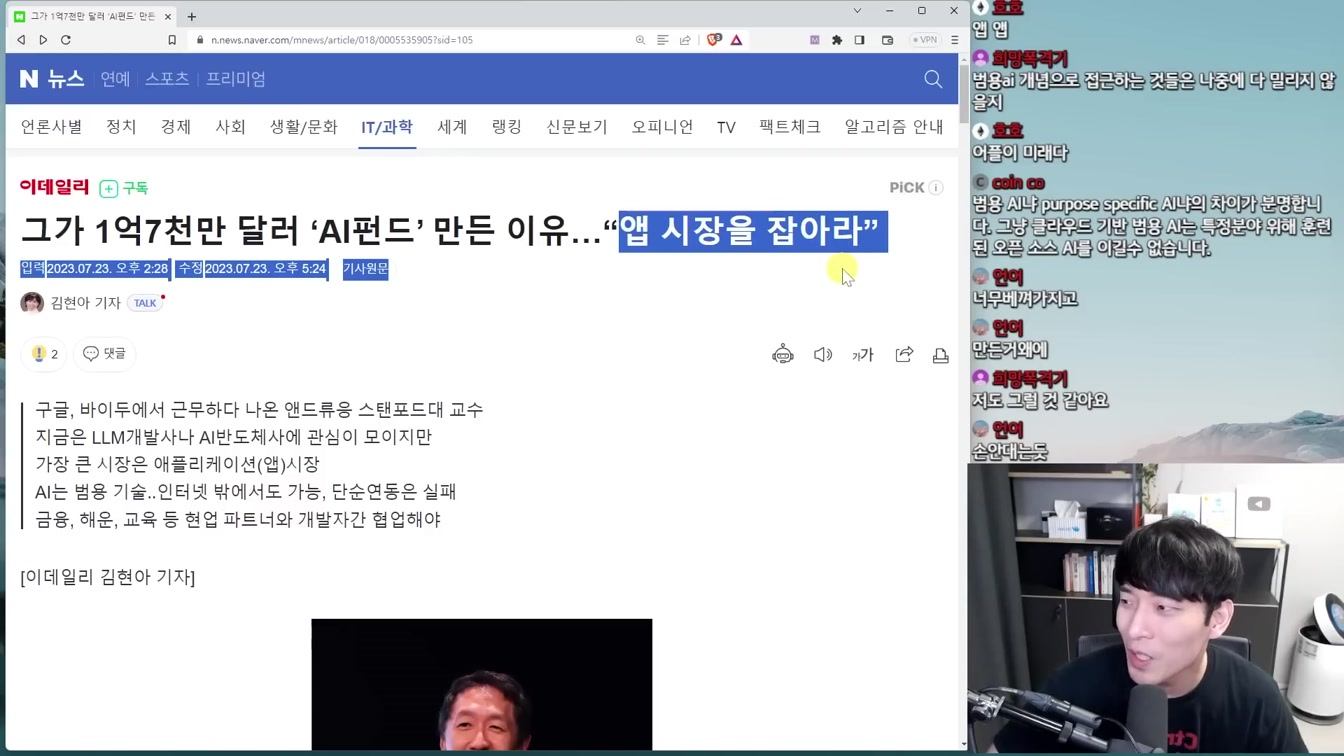
Task: Open the 기사원문 original article link
Action: [x=365, y=268]
